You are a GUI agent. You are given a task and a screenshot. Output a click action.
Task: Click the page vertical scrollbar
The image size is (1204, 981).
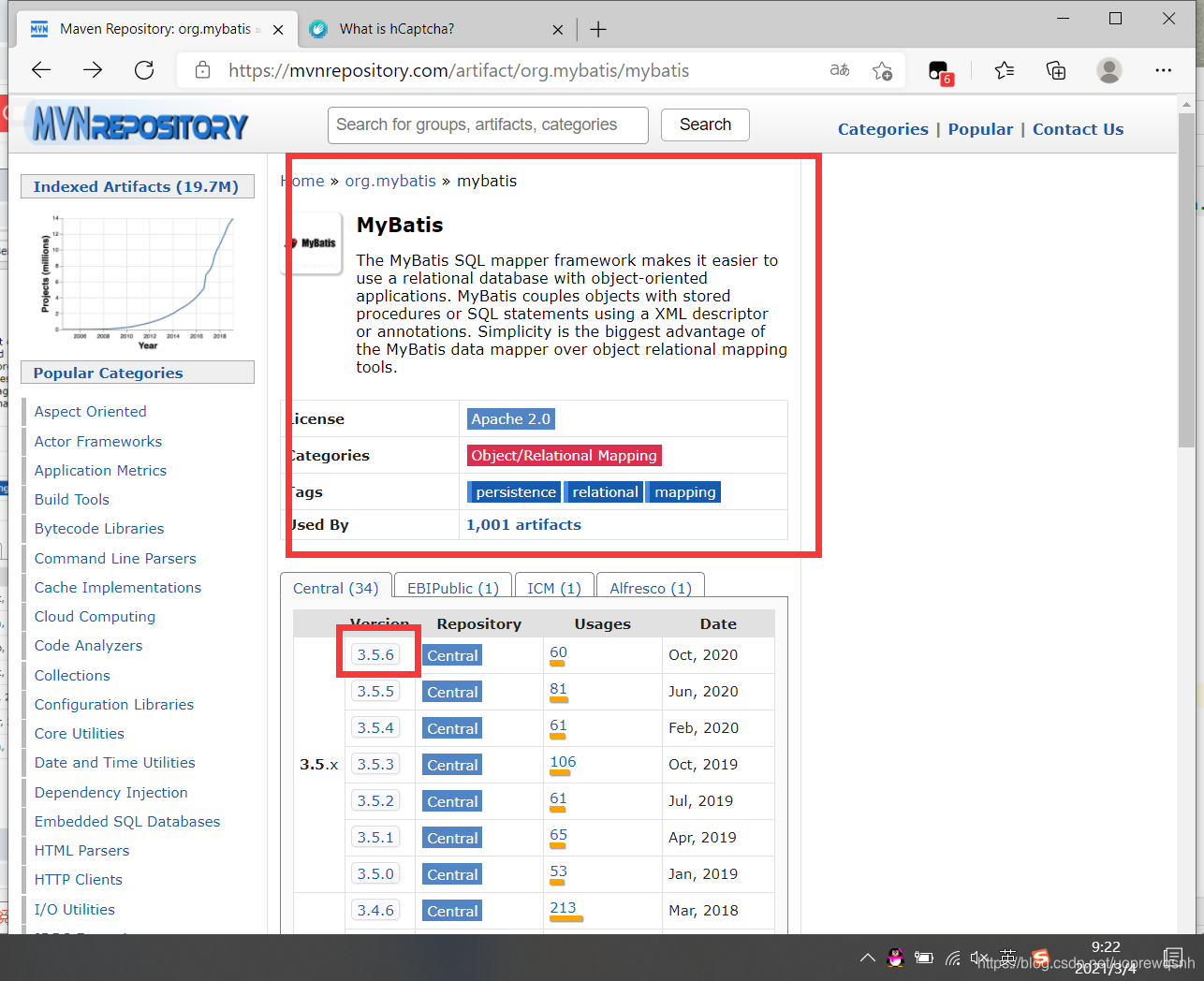pos(1186,281)
